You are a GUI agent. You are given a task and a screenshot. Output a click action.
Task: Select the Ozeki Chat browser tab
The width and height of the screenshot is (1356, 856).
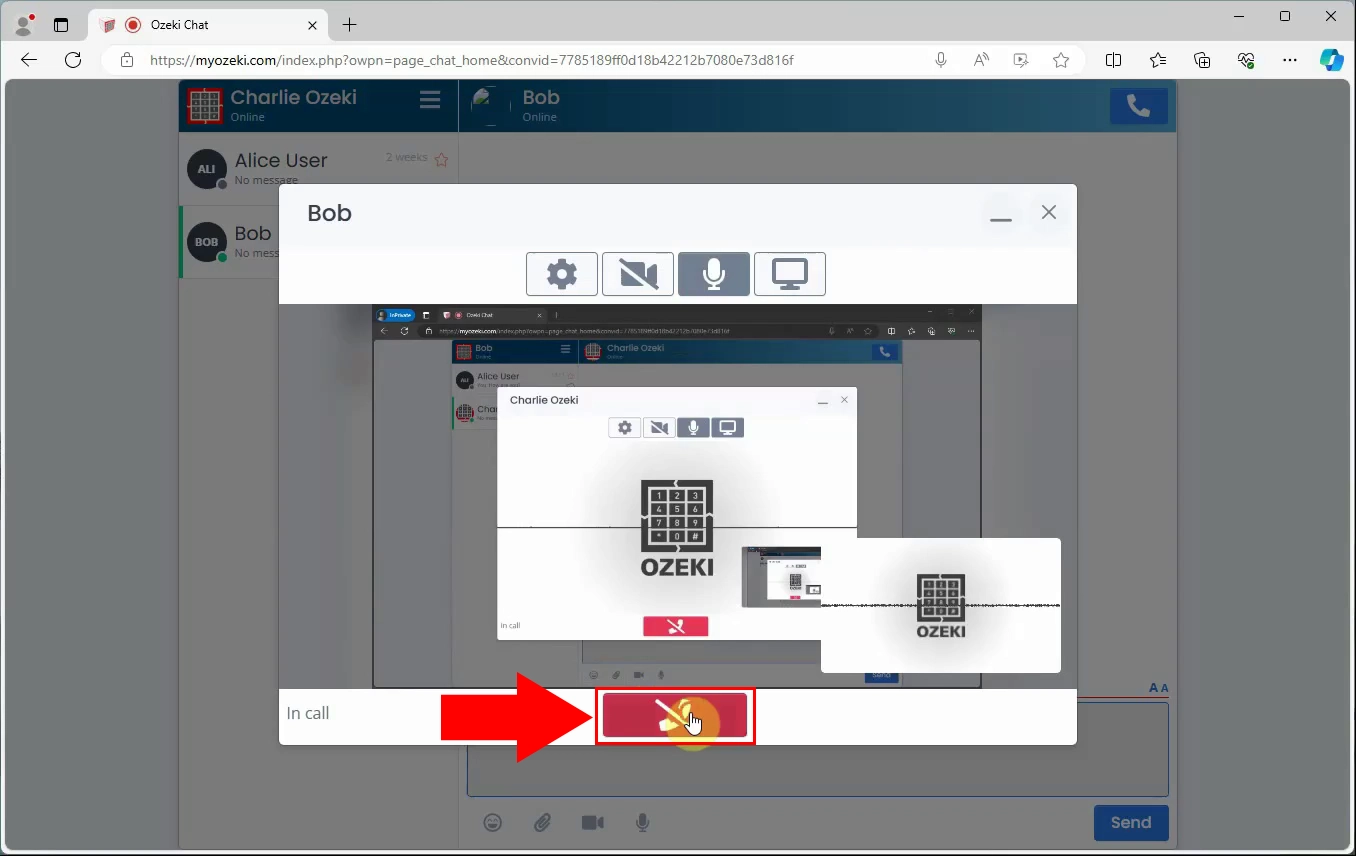click(x=208, y=25)
